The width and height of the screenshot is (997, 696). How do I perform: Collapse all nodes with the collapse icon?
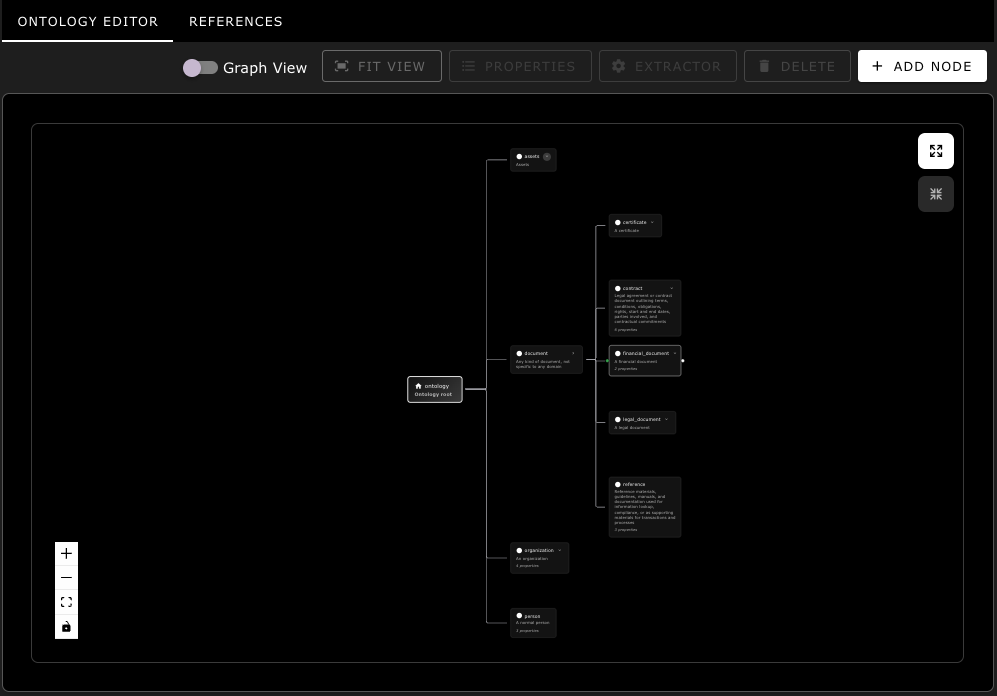click(x=935, y=194)
